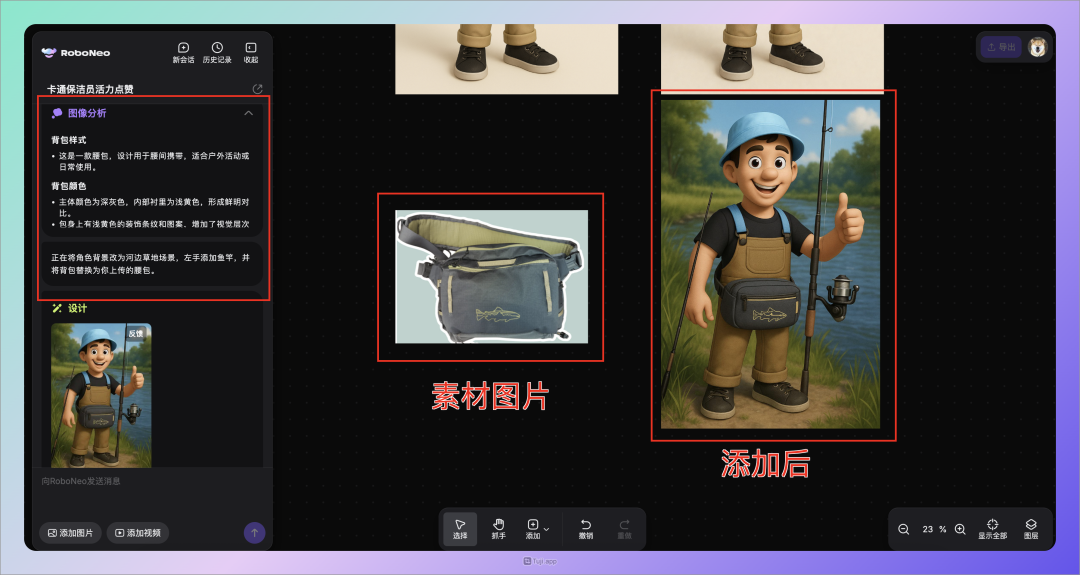Click the 设计 section label
The width and height of the screenshot is (1080, 575).
pyautogui.click(x=77, y=308)
